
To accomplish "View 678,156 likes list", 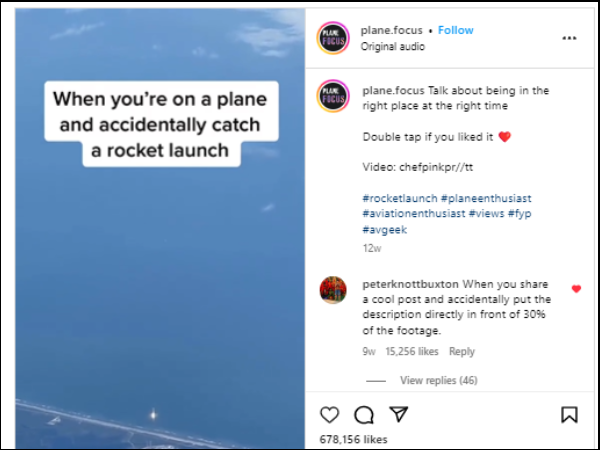I will click(354, 439).
